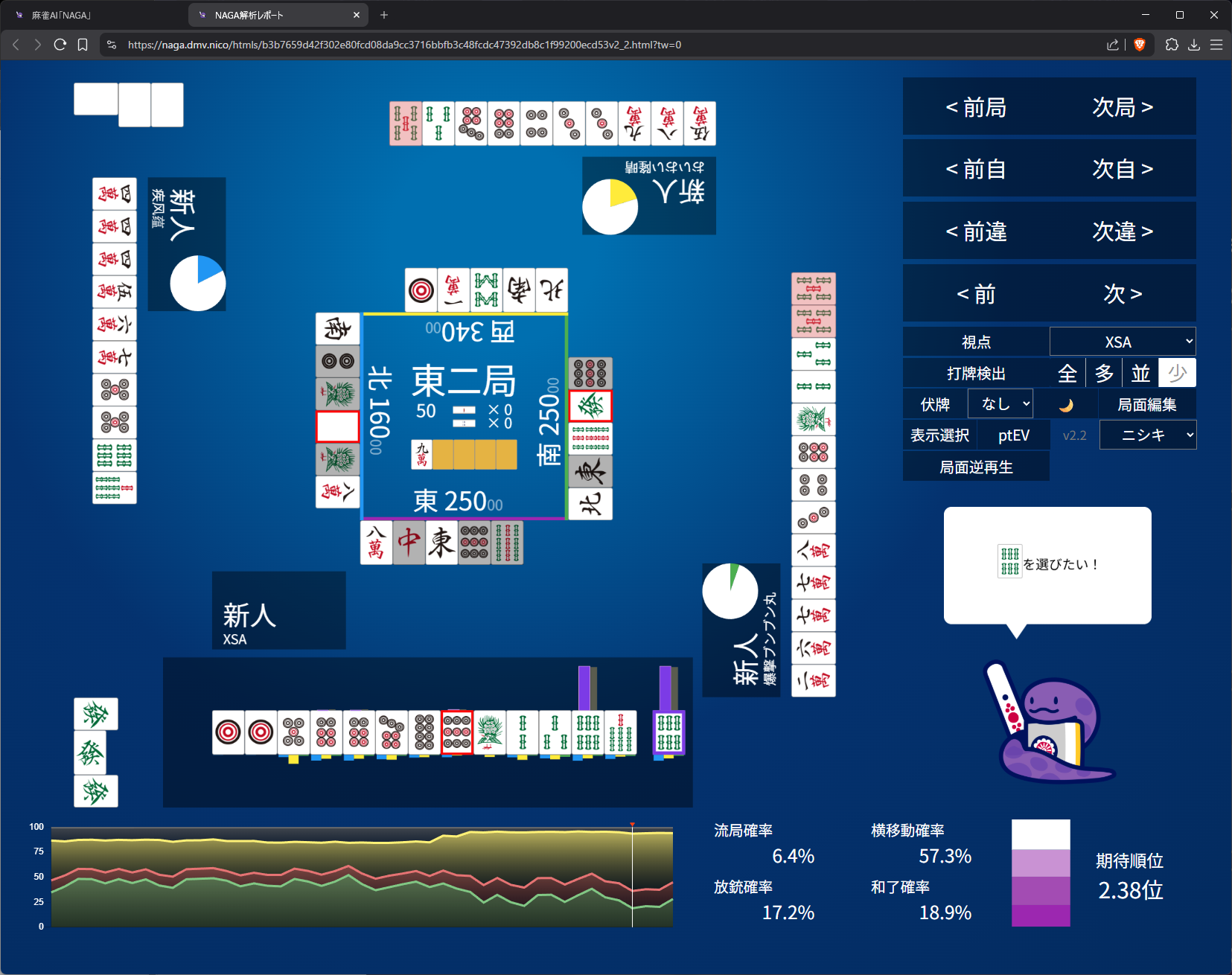This screenshot has height=975, width=1232.
Task: Open the browser downloads icon
Action: 1194,45
